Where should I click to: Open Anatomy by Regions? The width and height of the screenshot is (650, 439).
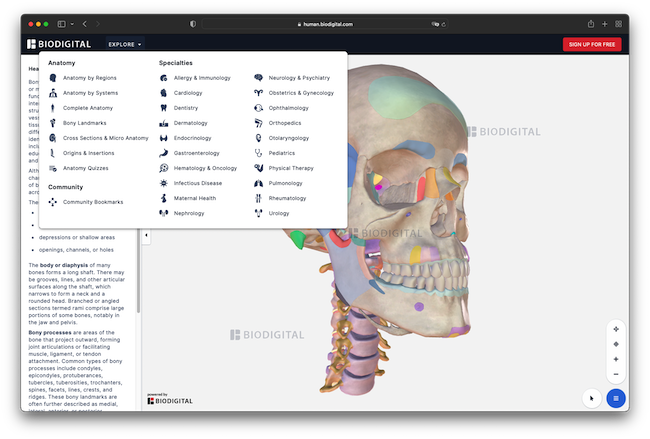90,78
